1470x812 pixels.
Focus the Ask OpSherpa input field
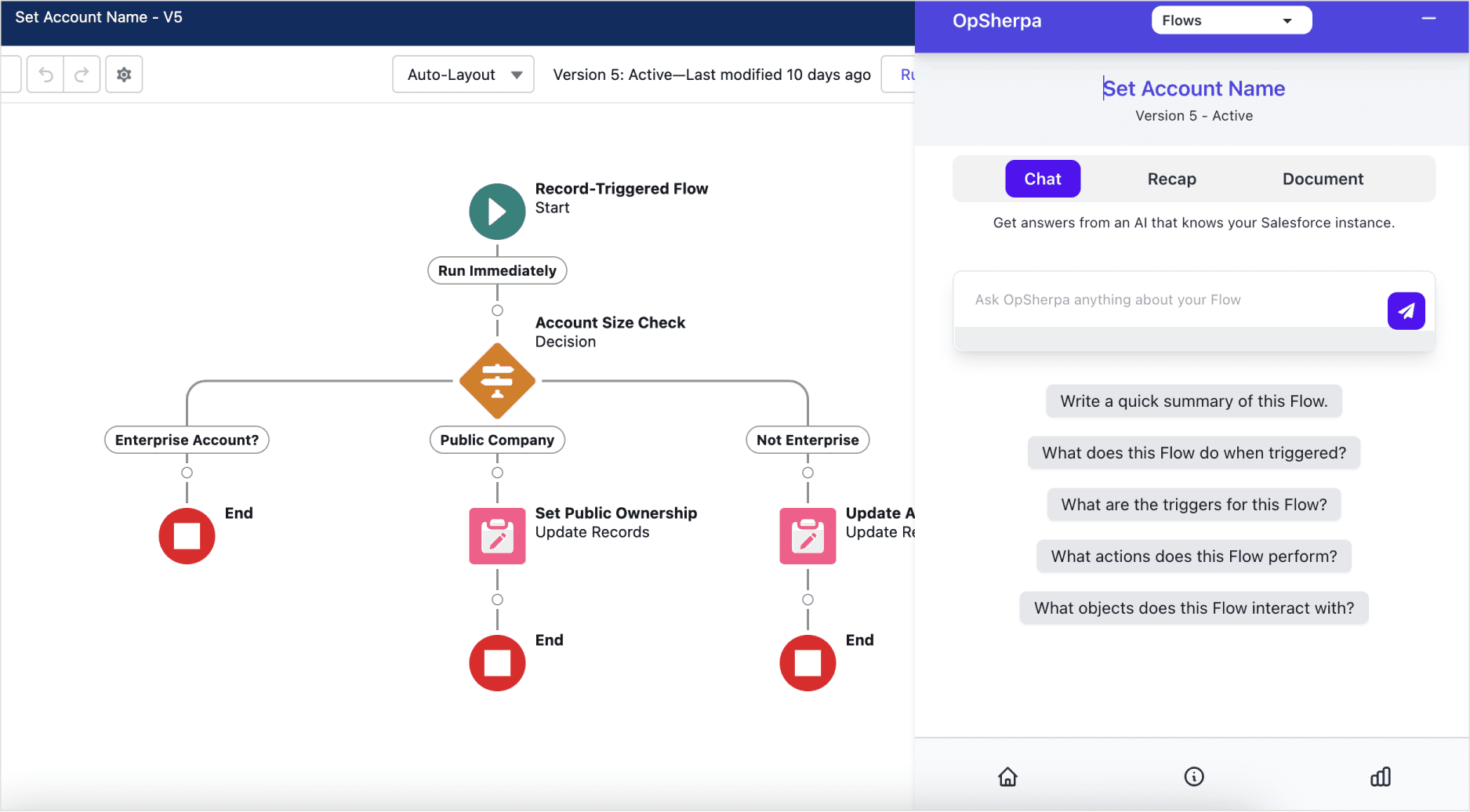(x=1168, y=300)
